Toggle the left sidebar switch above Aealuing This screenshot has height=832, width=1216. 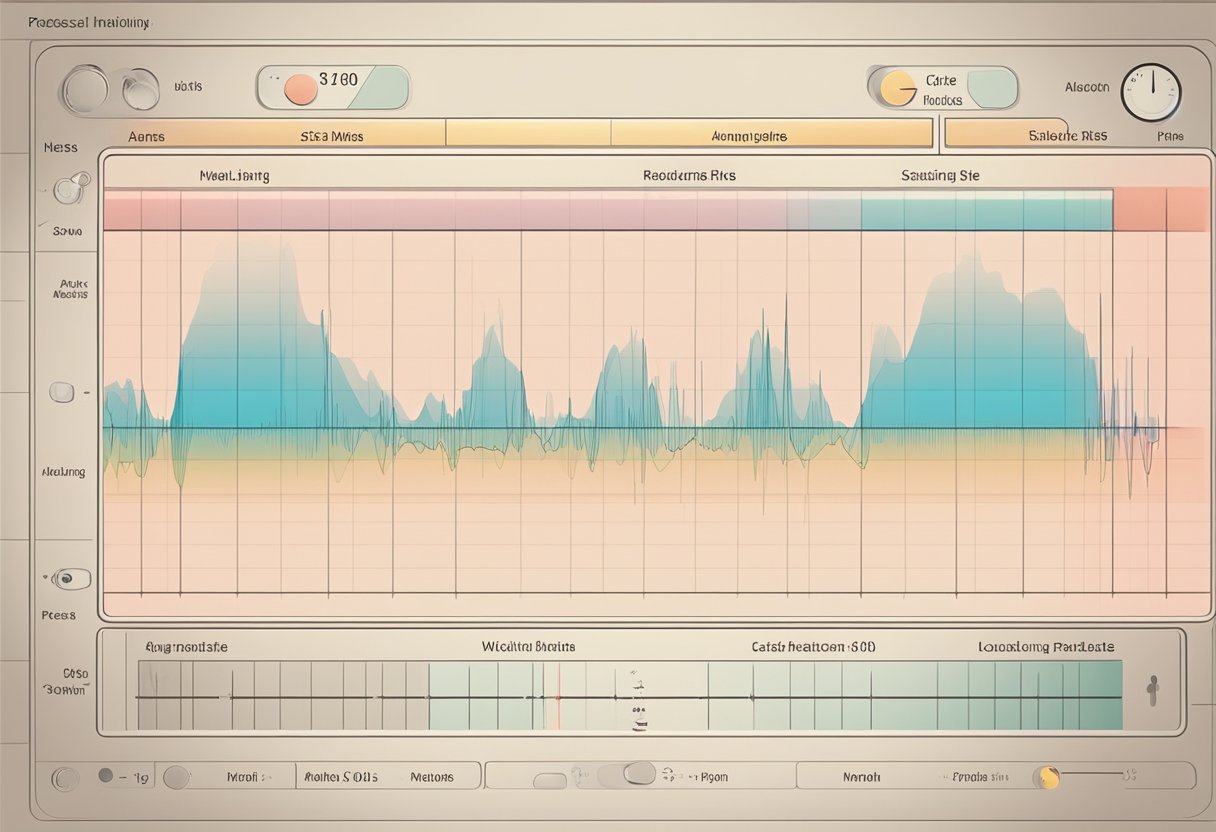tap(62, 392)
